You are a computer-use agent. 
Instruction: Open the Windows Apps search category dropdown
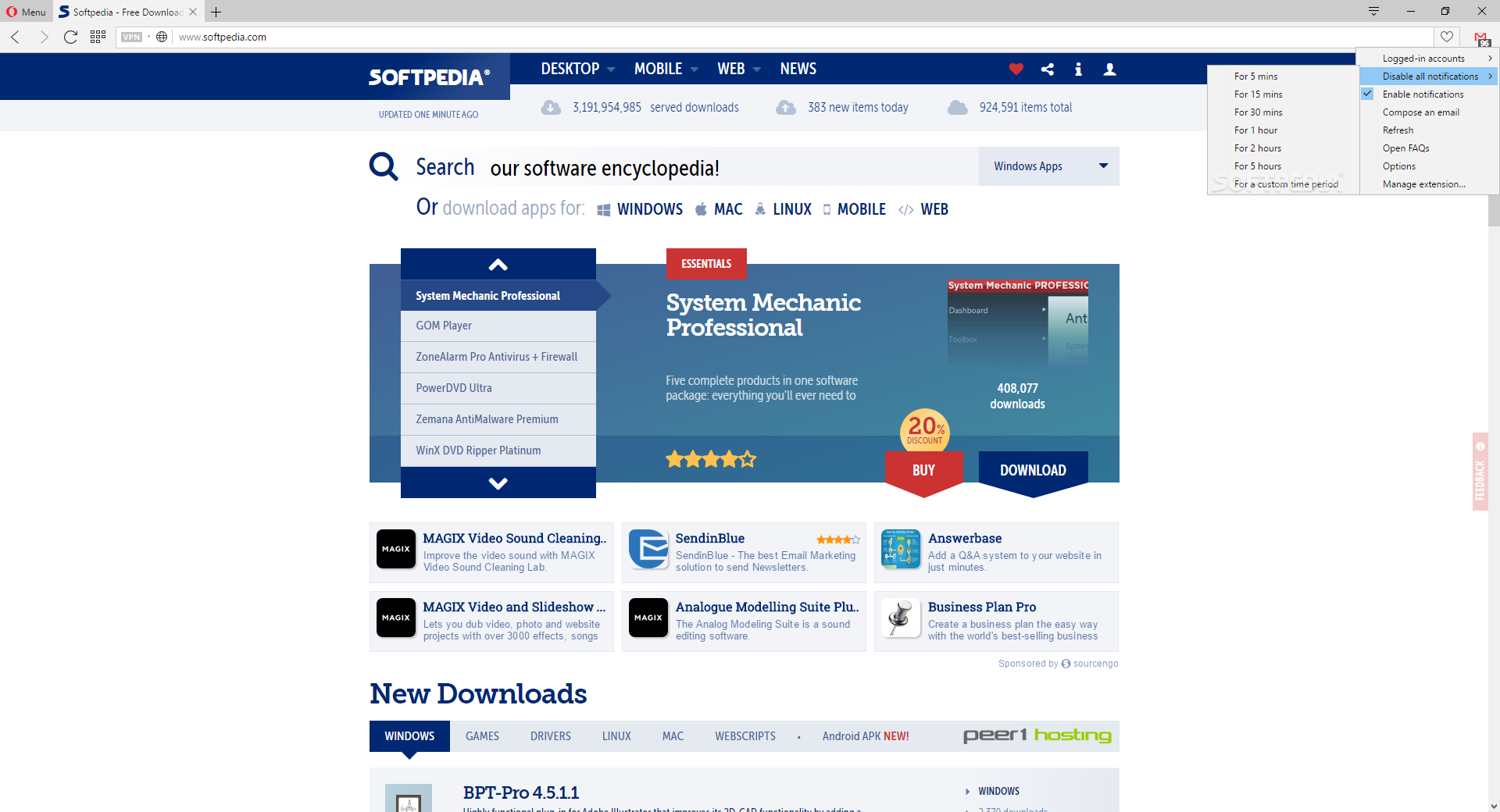[x=1049, y=166]
